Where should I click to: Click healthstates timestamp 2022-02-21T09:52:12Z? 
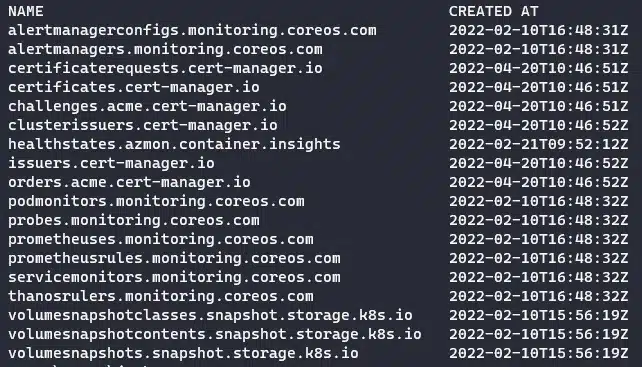point(538,144)
